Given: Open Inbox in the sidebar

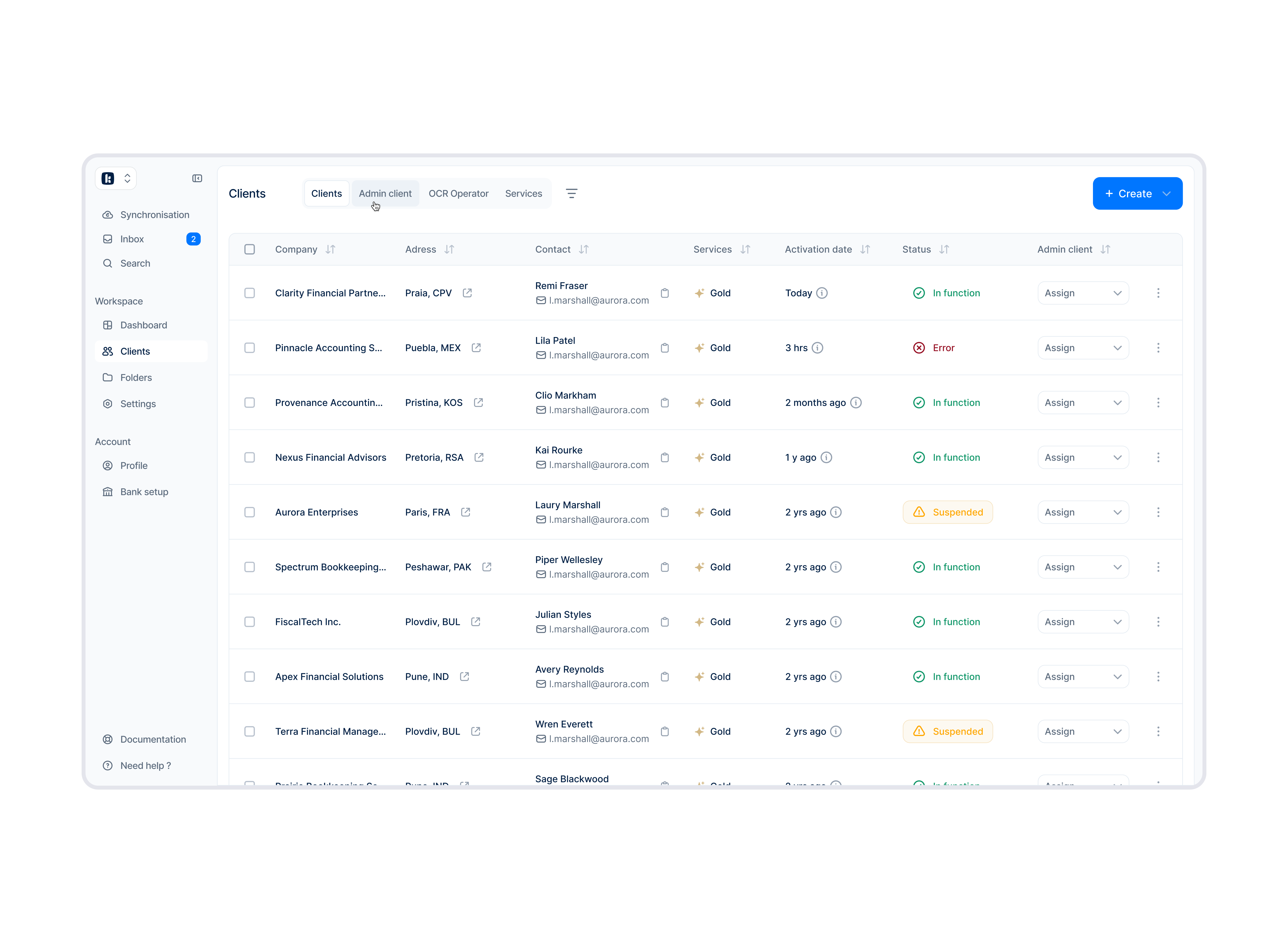Looking at the screenshot, I should (x=132, y=239).
